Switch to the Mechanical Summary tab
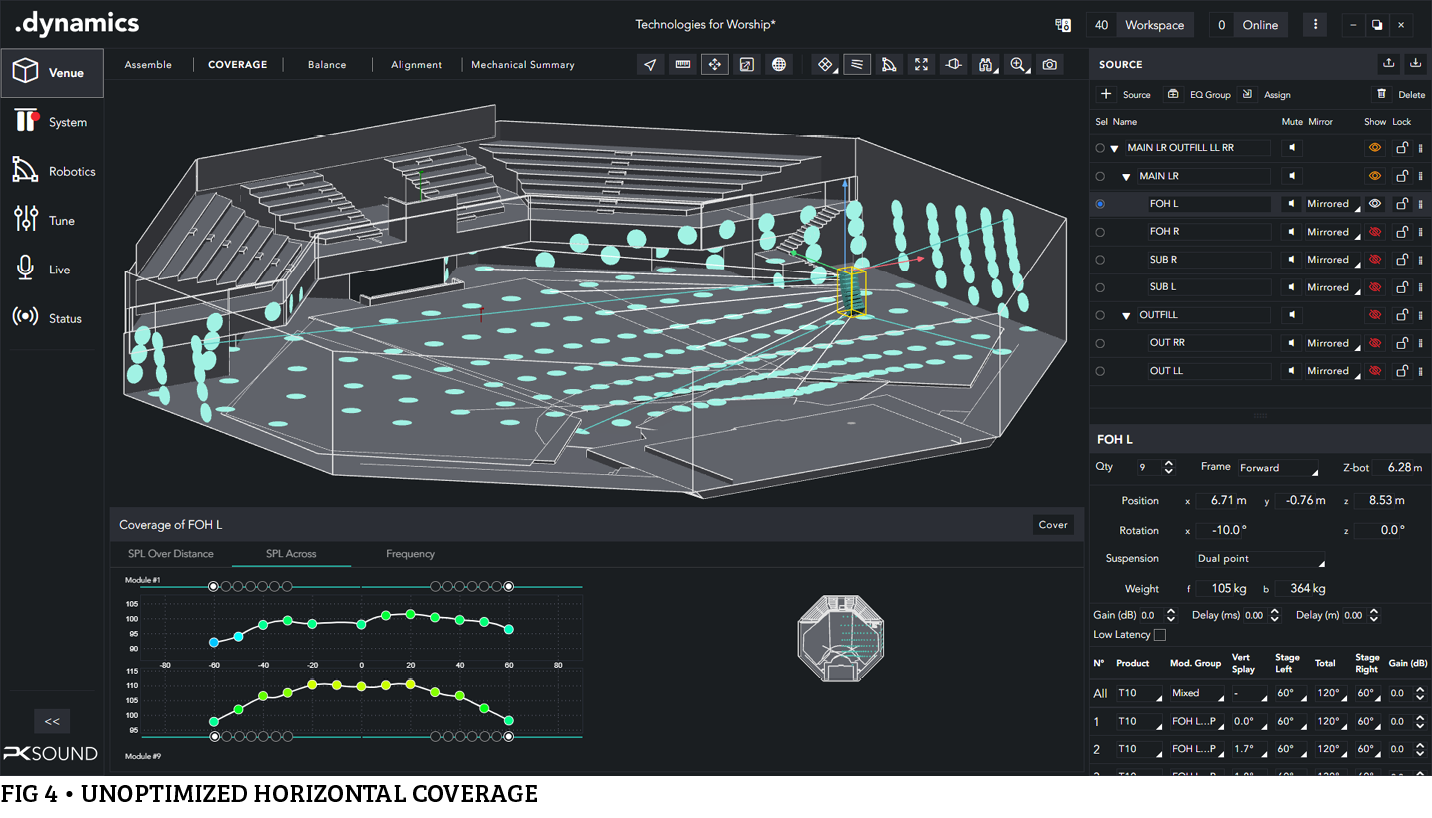The height and width of the screenshot is (818, 1432). pos(522,65)
